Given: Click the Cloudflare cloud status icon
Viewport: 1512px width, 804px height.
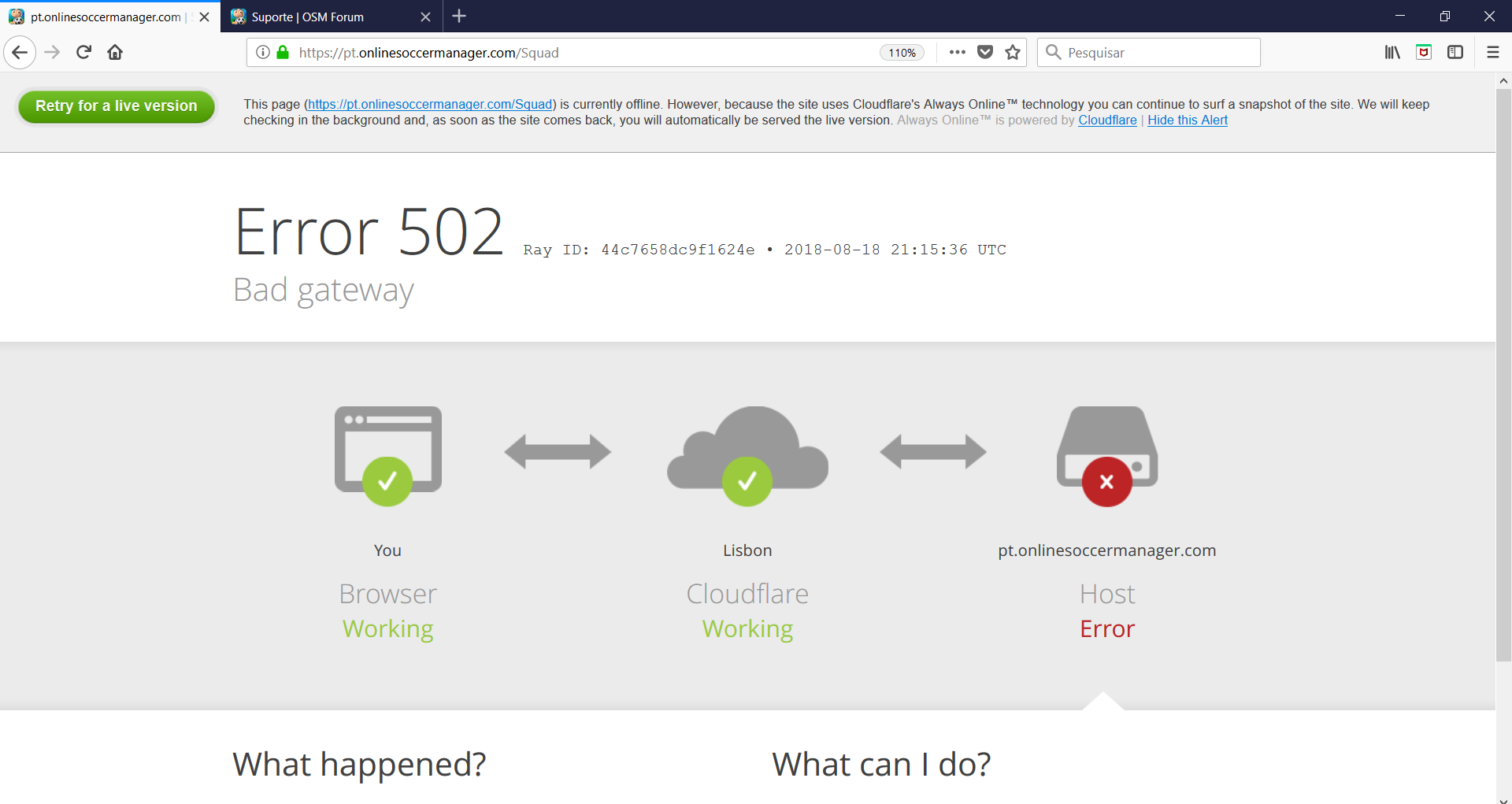Looking at the screenshot, I should pos(747,455).
